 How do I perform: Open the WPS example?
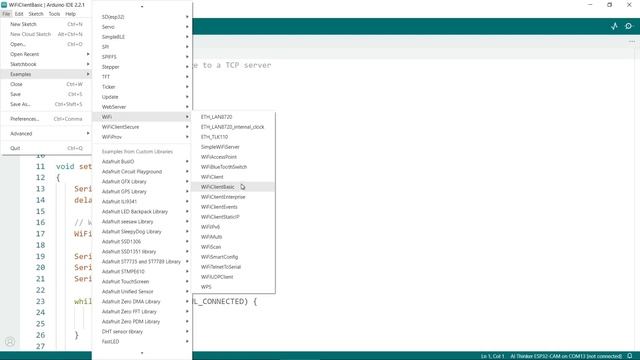pyautogui.click(x=233, y=287)
